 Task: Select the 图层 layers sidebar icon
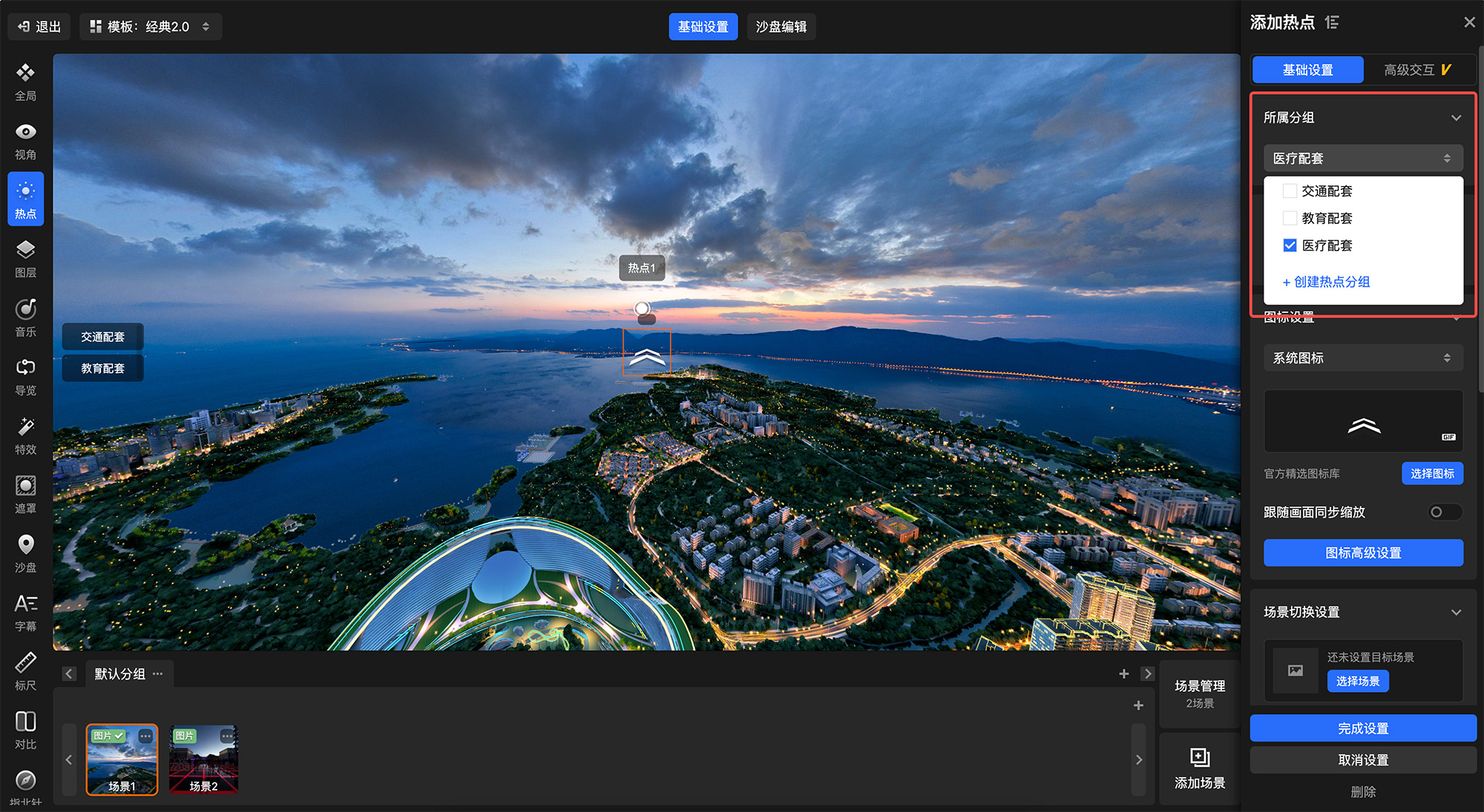pyautogui.click(x=25, y=258)
